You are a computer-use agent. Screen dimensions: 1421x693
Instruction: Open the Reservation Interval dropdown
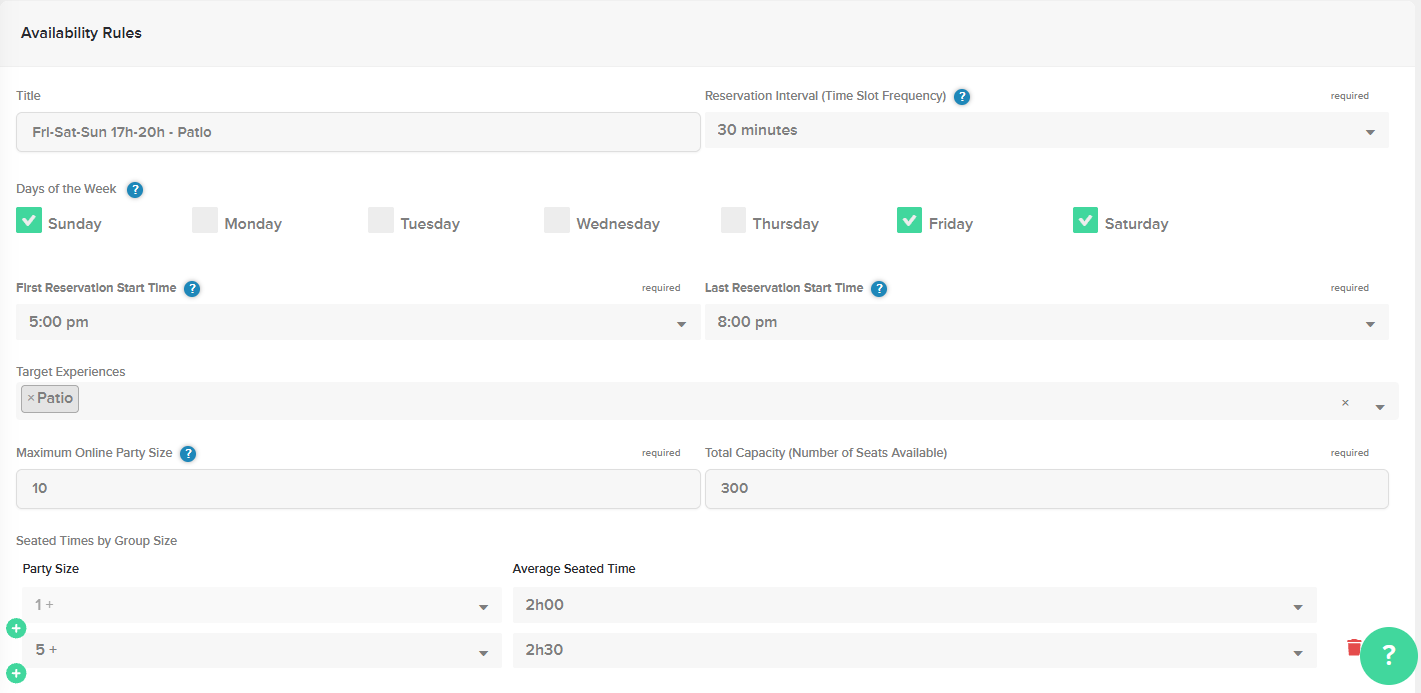pos(1370,130)
